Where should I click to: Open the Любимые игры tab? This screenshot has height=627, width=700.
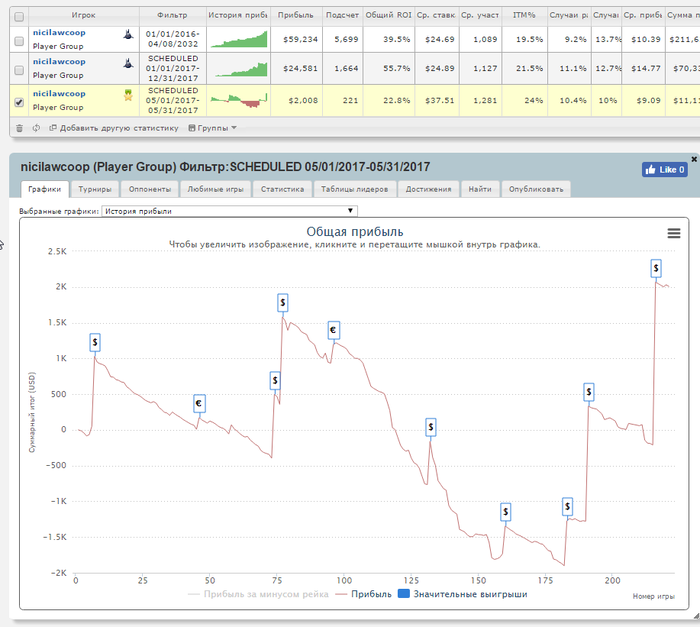pyautogui.click(x=215, y=189)
